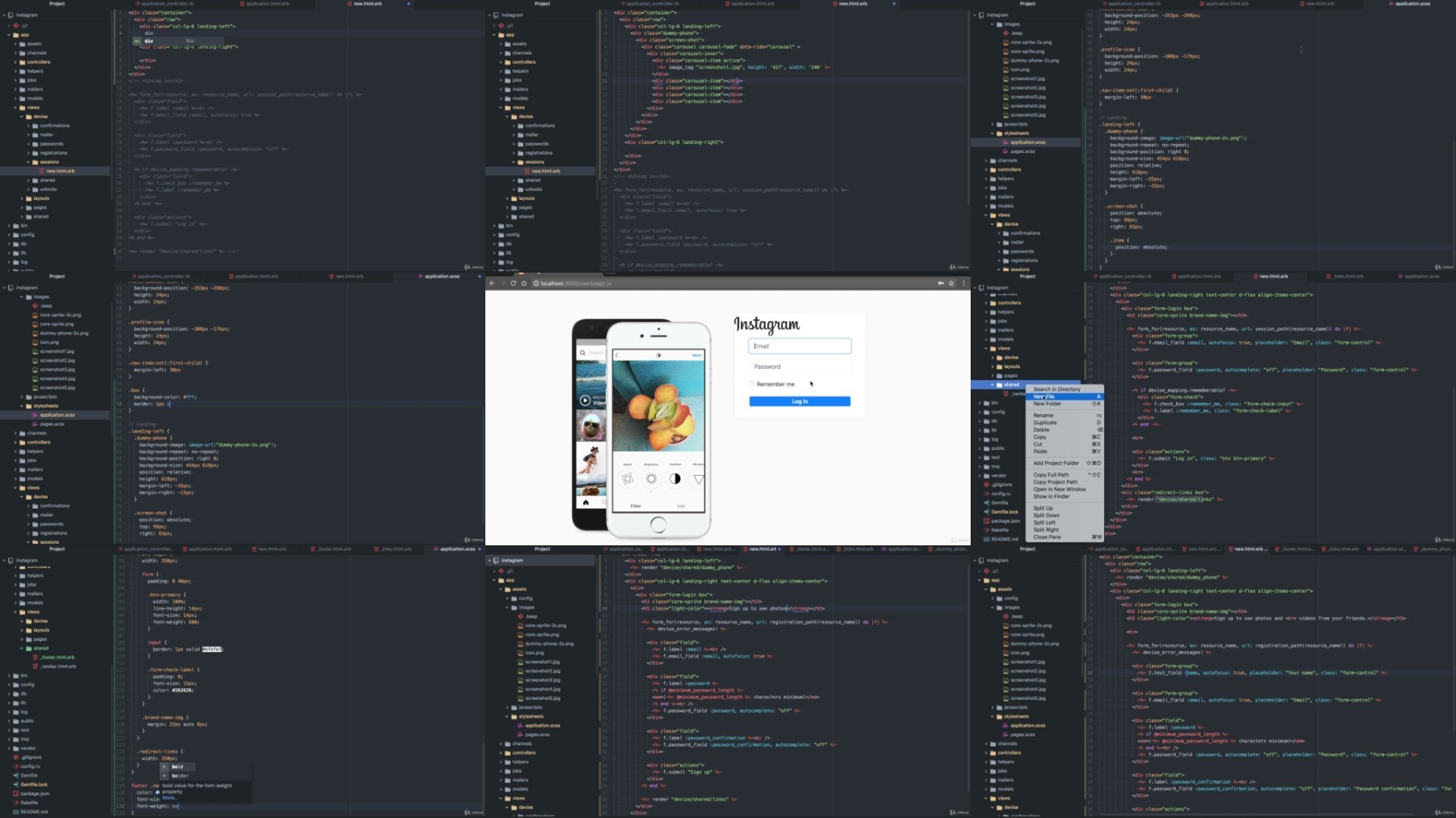Tick the Remember me checkbox
The width and height of the screenshot is (1456, 818).
751,384
